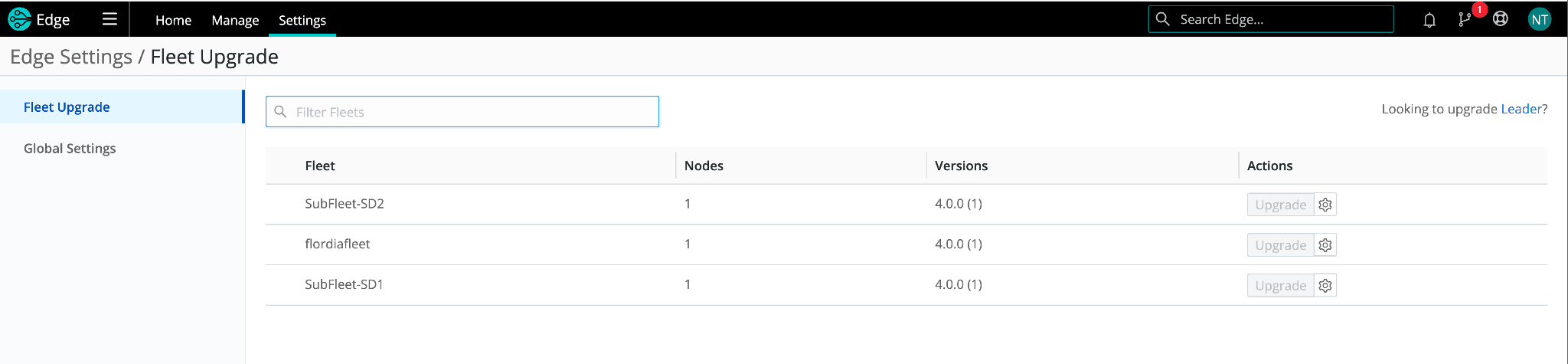1568x364 pixels.
Task: Open the hamburger navigation menu
Action: pos(109,19)
